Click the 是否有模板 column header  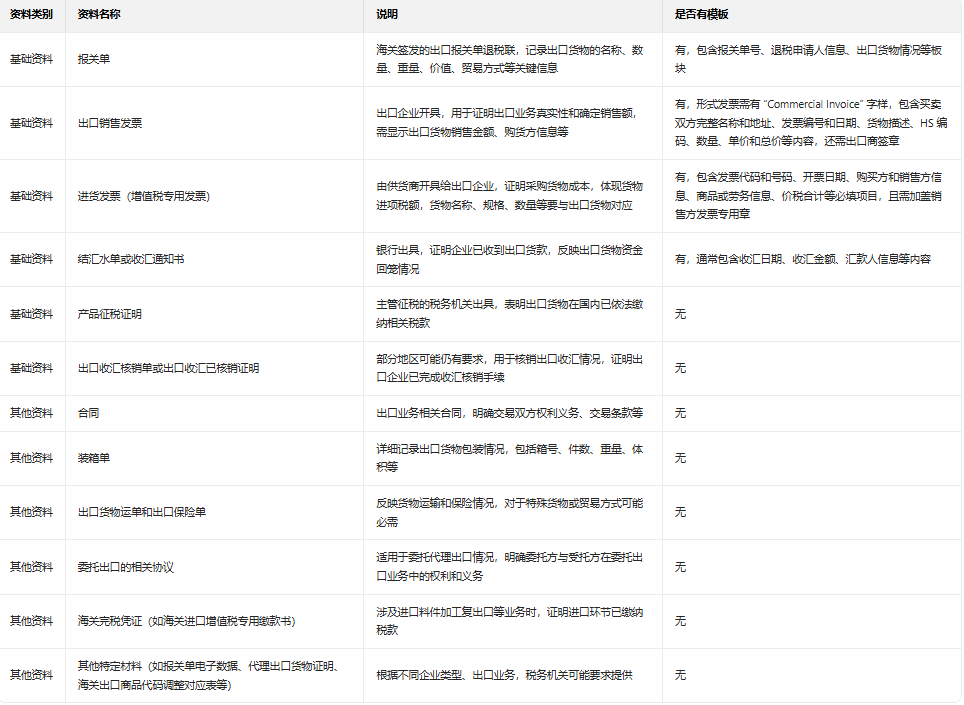[701, 14]
